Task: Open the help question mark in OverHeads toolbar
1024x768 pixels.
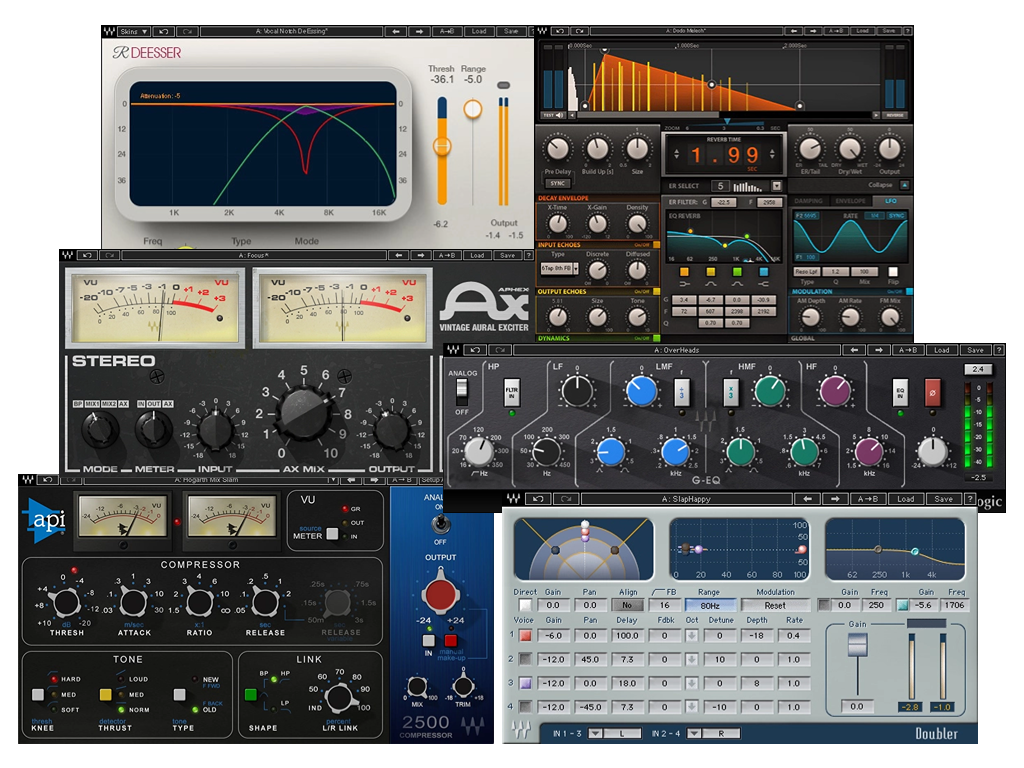Action: point(999,350)
